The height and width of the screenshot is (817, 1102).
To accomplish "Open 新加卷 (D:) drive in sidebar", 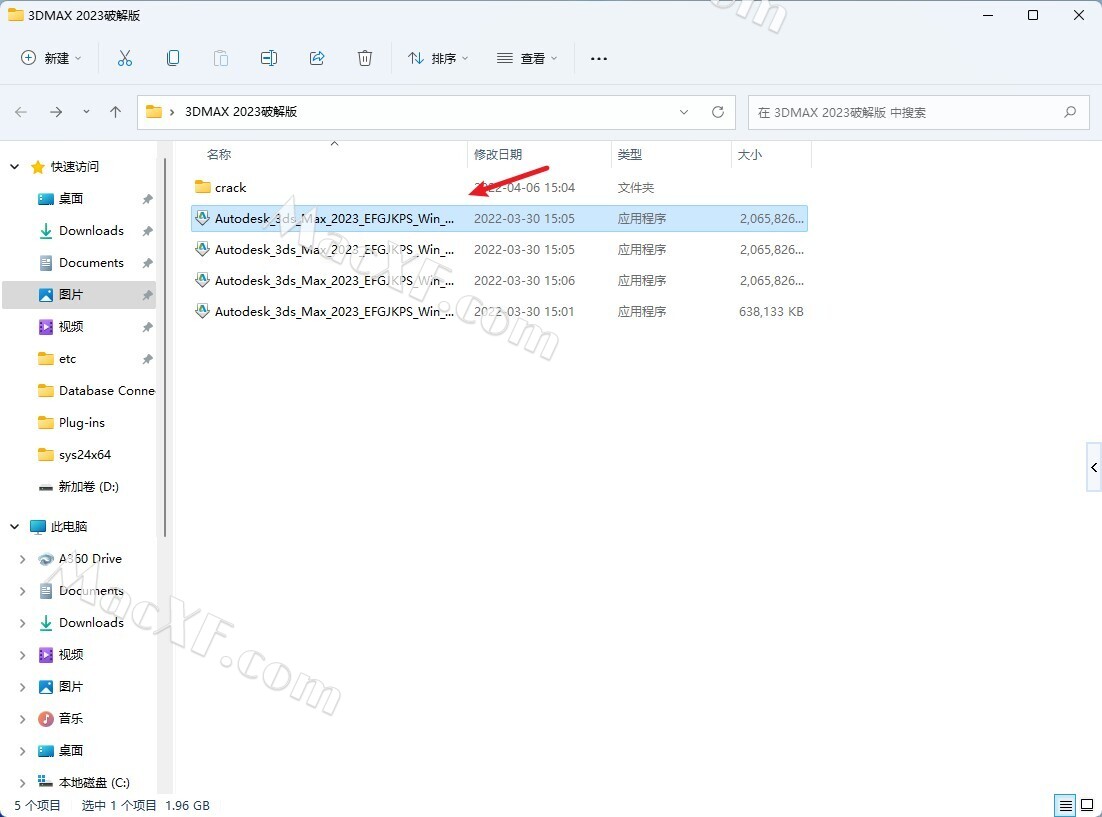I will pos(88,487).
